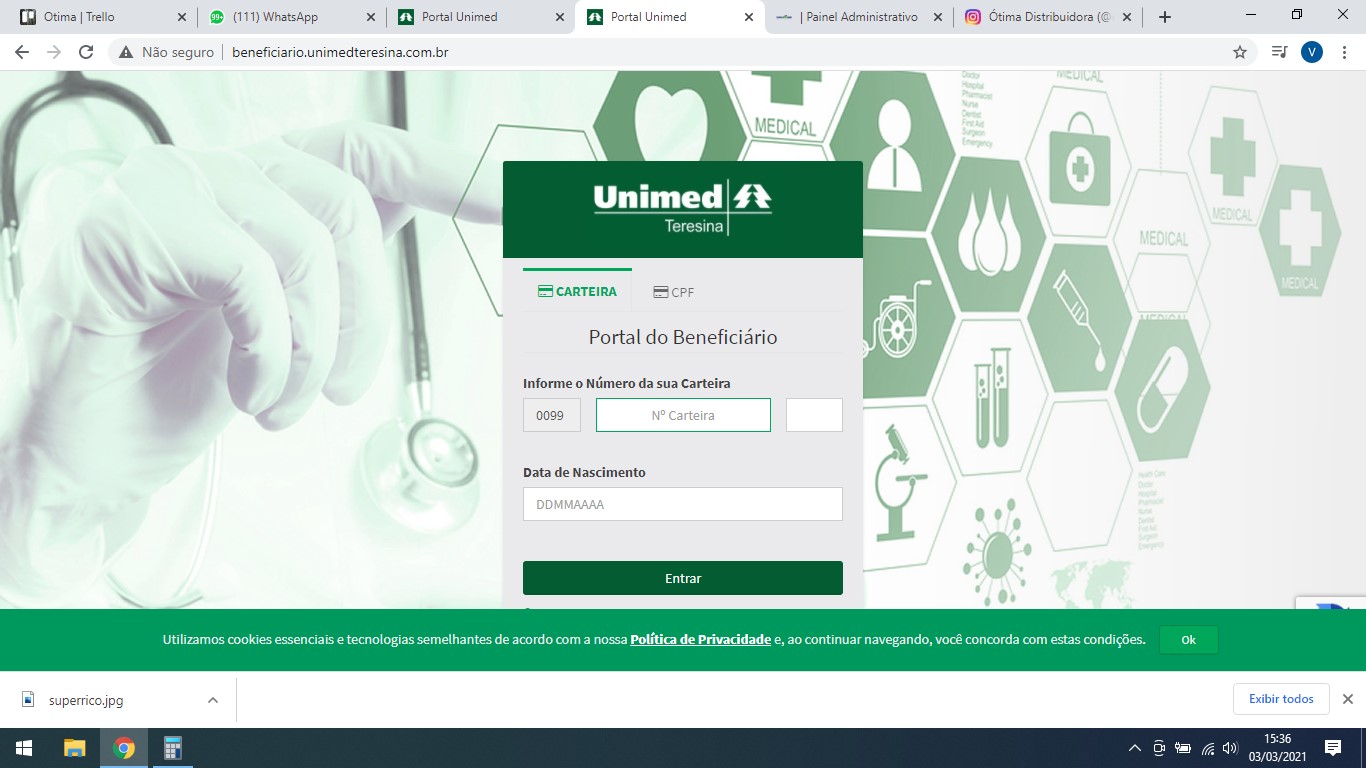The height and width of the screenshot is (768, 1366).
Task: Click Exibir todos in downloads bar
Action: (x=1280, y=699)
